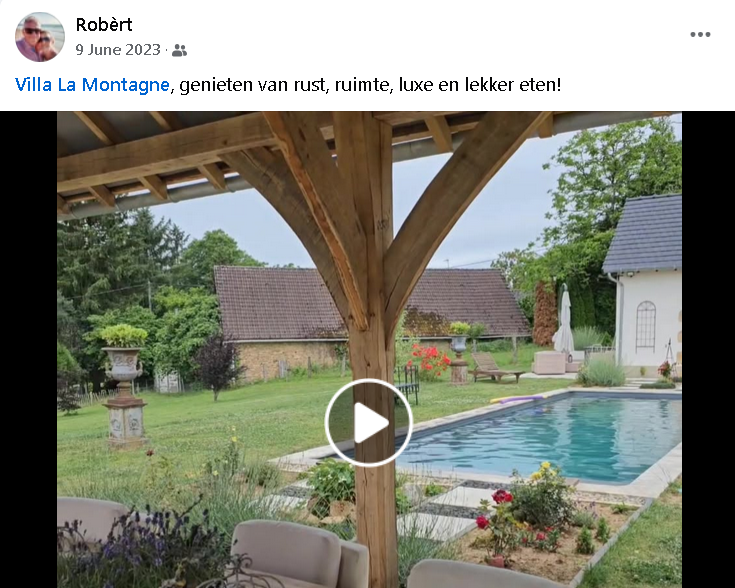
Task: Click the wooden pergola roof beams in the video
Action: (300, 155)
